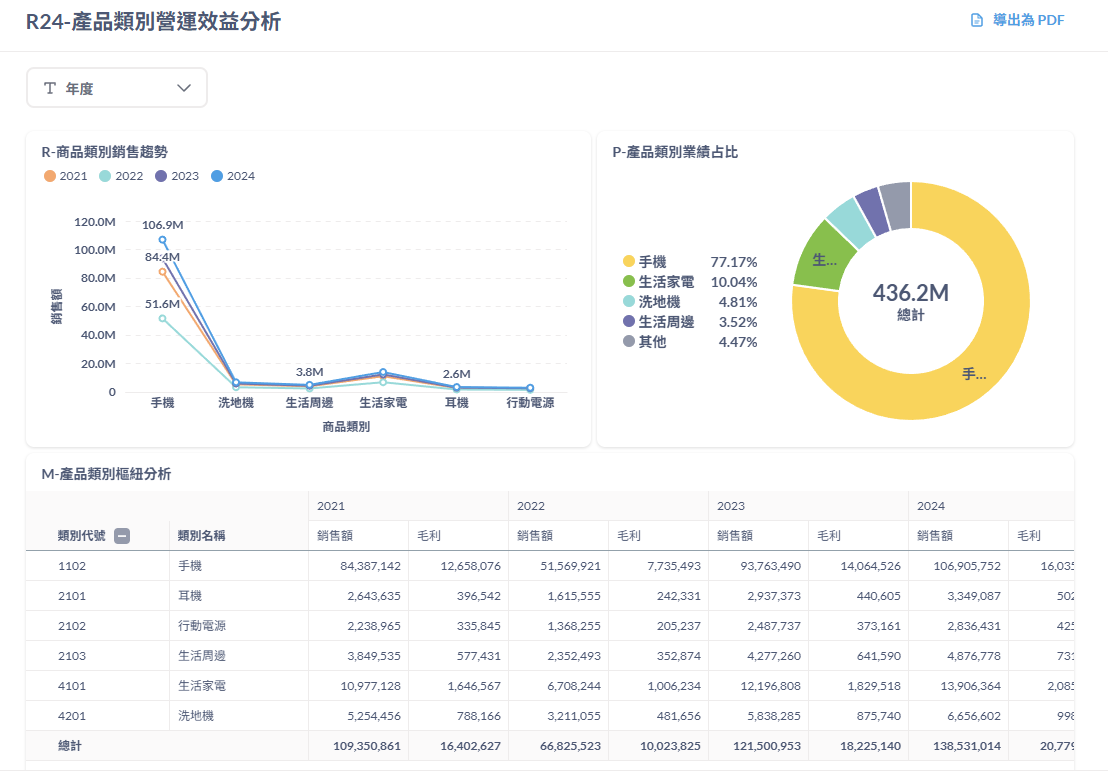Click the text type icon in 年度 filter
The height and width of the screenshot is (777, 1108).
(50, 88)
